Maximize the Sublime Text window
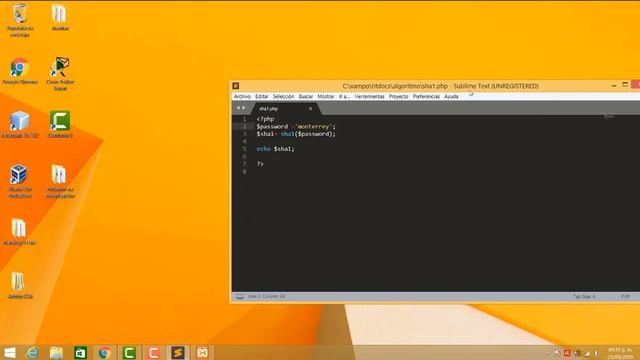The height and width of the screenshot is (360, 640). pos(625,85)
